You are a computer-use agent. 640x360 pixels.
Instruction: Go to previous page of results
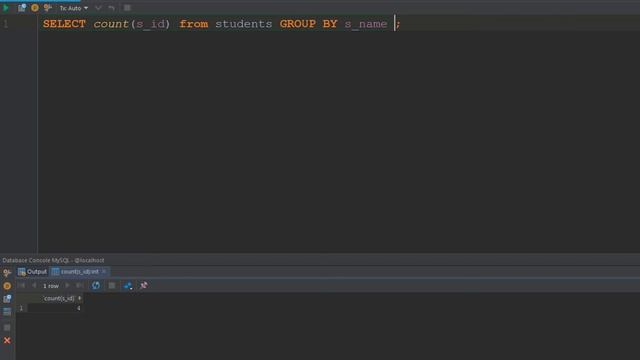coord(34,285)
